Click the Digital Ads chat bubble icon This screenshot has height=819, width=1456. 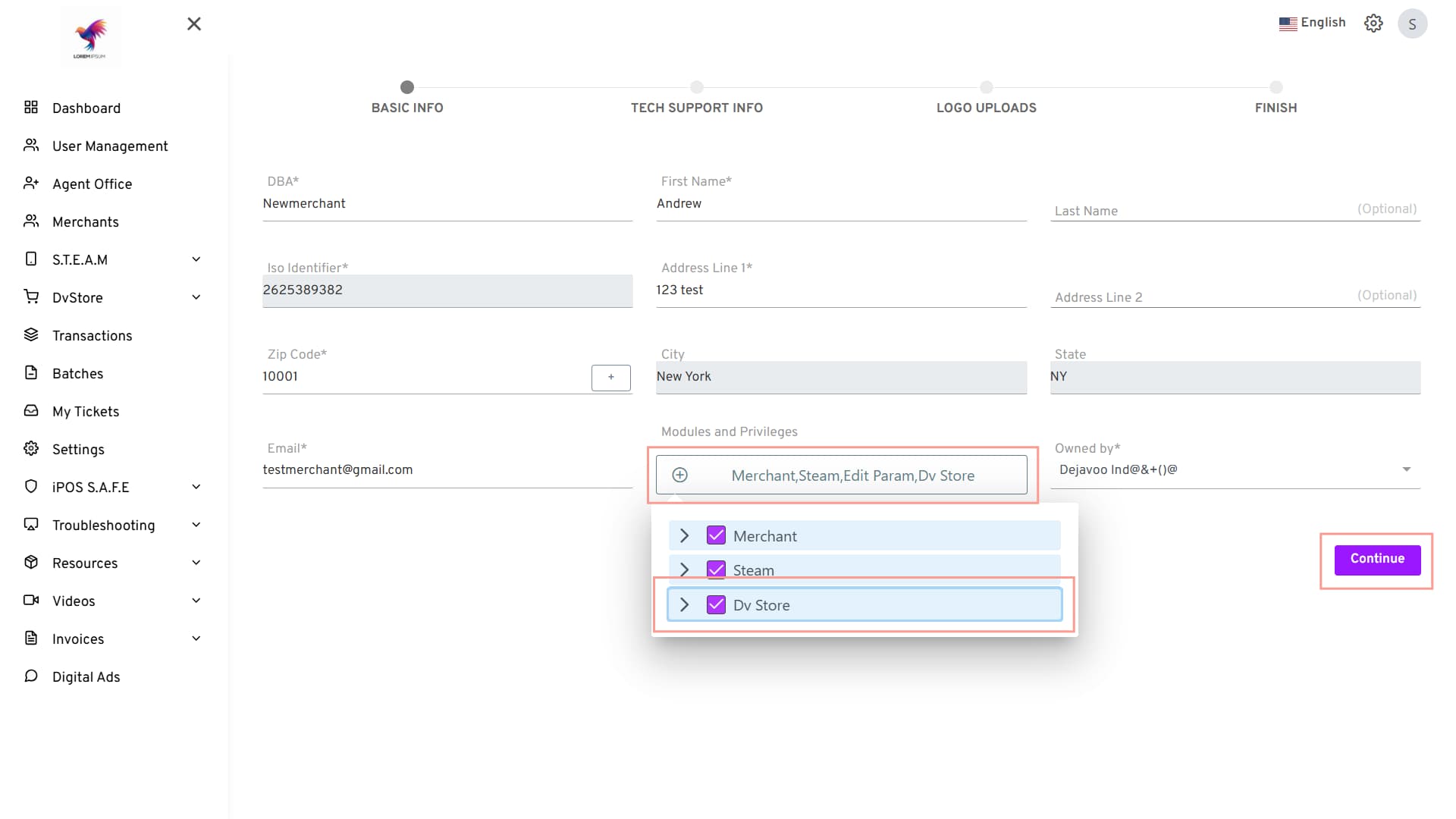[31, 676]
